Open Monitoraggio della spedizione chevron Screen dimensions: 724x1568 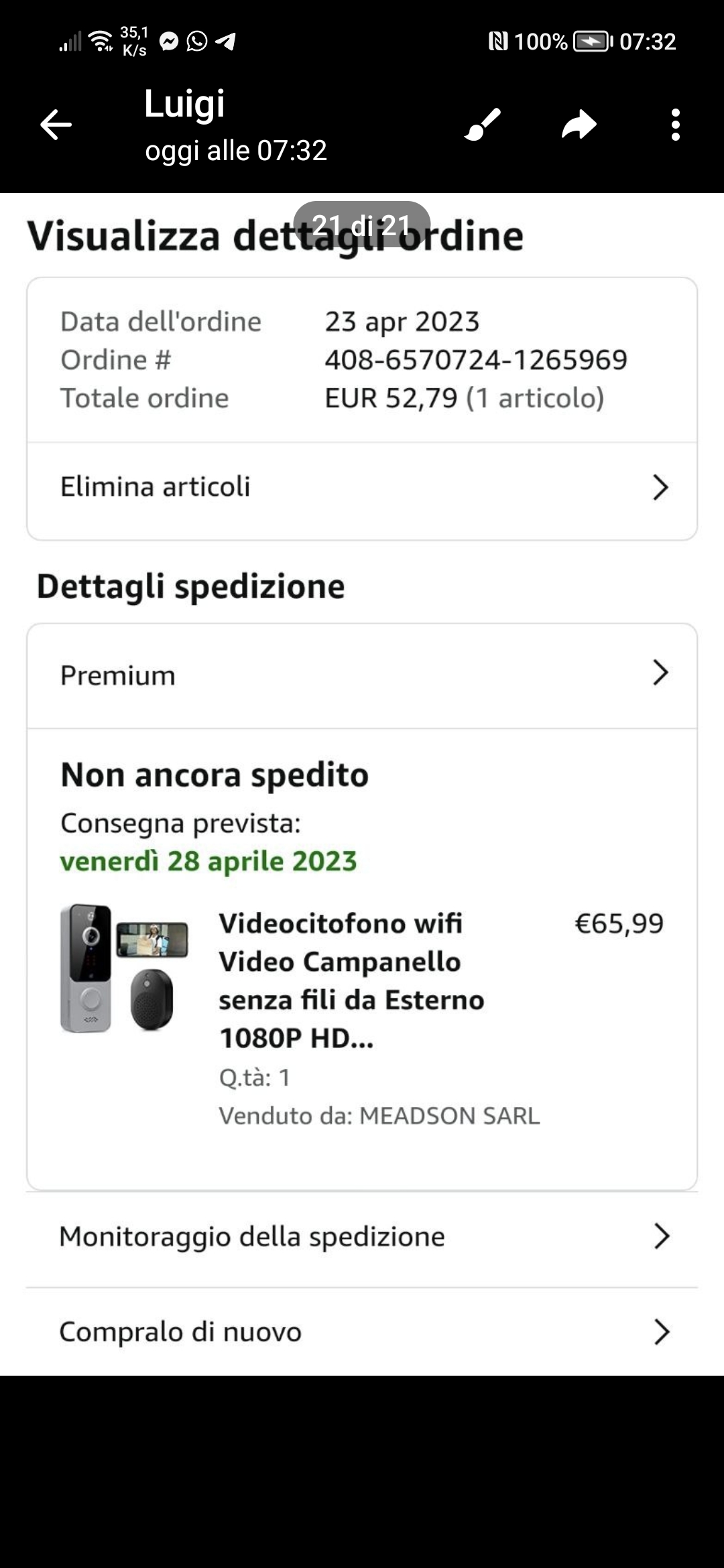pyautogui.click(x=661, y=1236)
